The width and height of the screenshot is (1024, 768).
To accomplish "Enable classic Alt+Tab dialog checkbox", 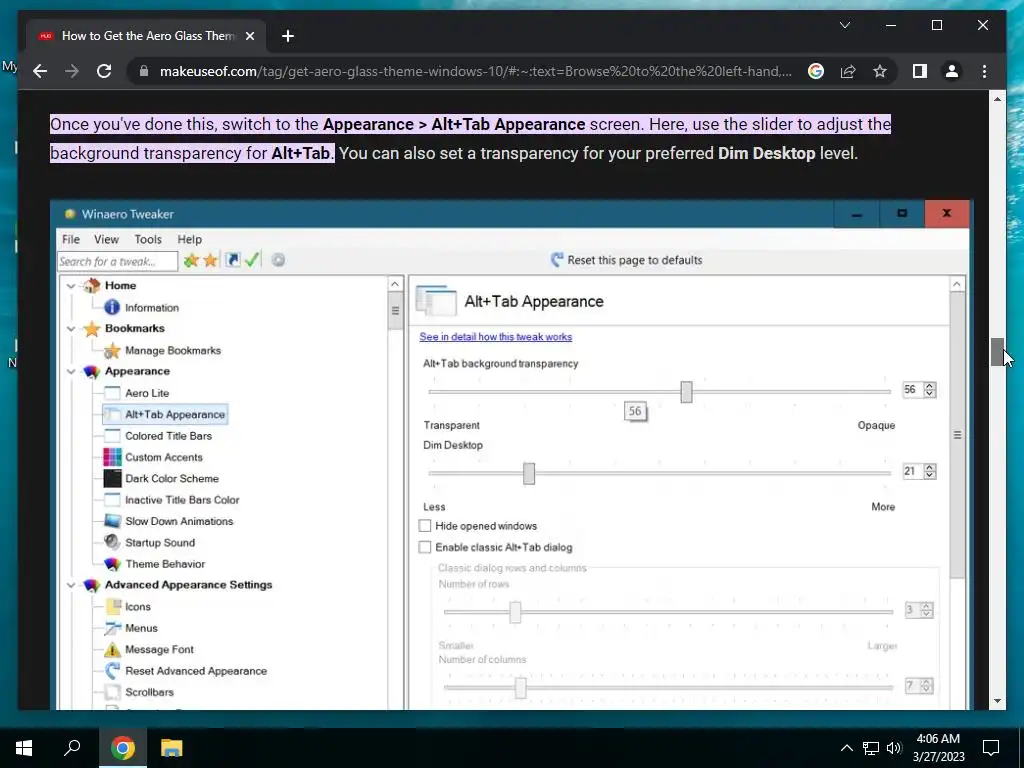I will pos(425,548).
